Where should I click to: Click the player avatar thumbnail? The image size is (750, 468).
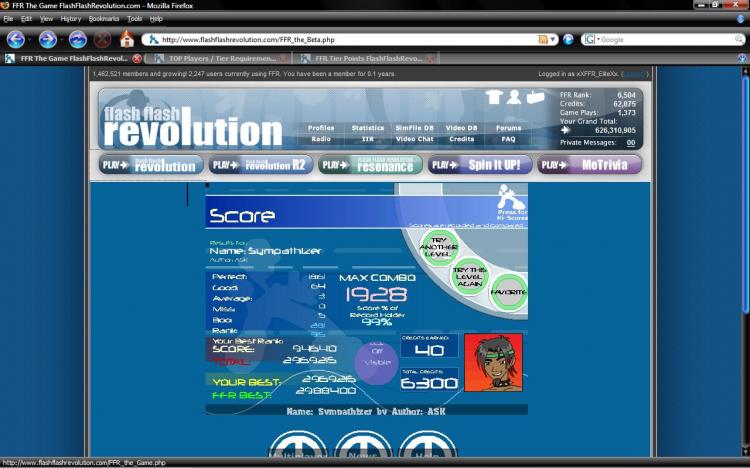[x=493, y=362]
